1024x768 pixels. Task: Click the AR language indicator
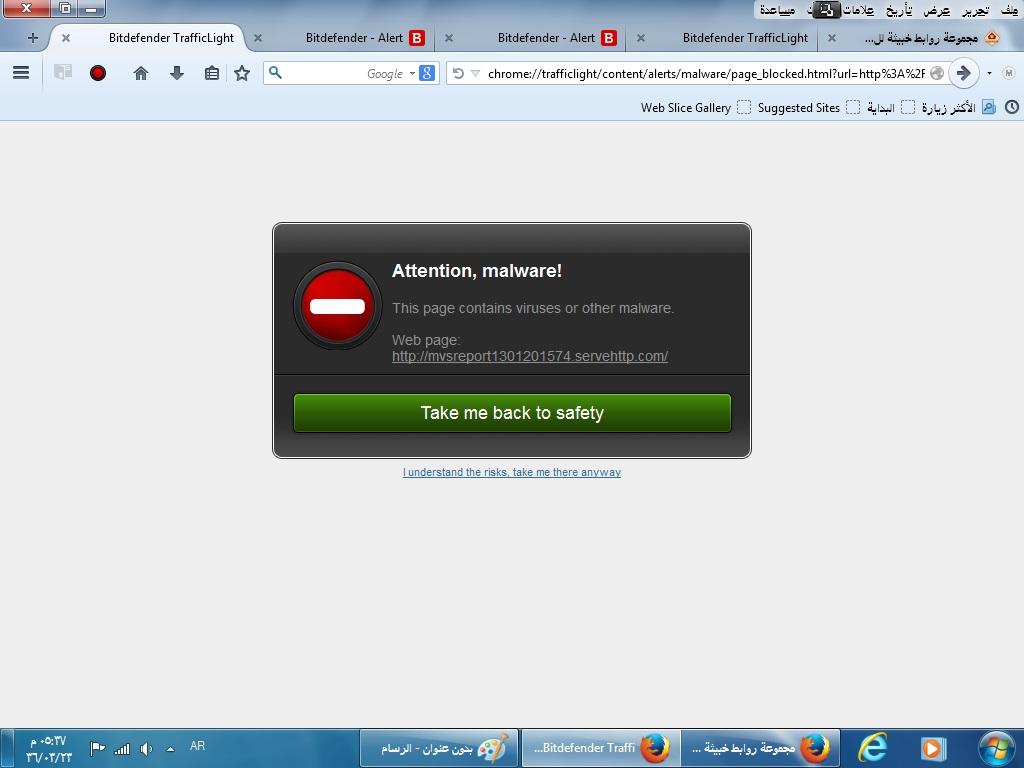click(x=197, y=746)
